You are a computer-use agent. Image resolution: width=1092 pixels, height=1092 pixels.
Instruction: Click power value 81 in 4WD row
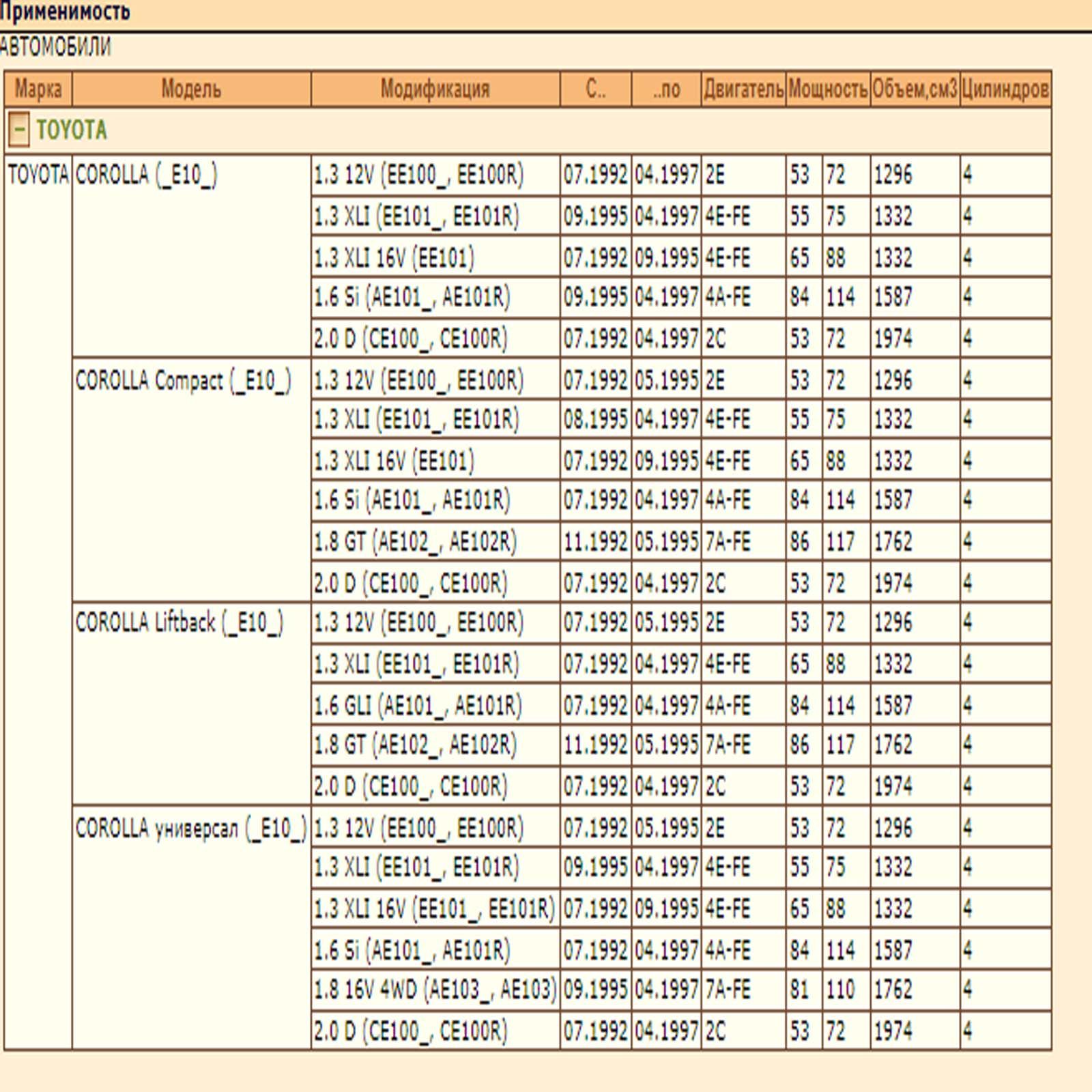[804, 989]
